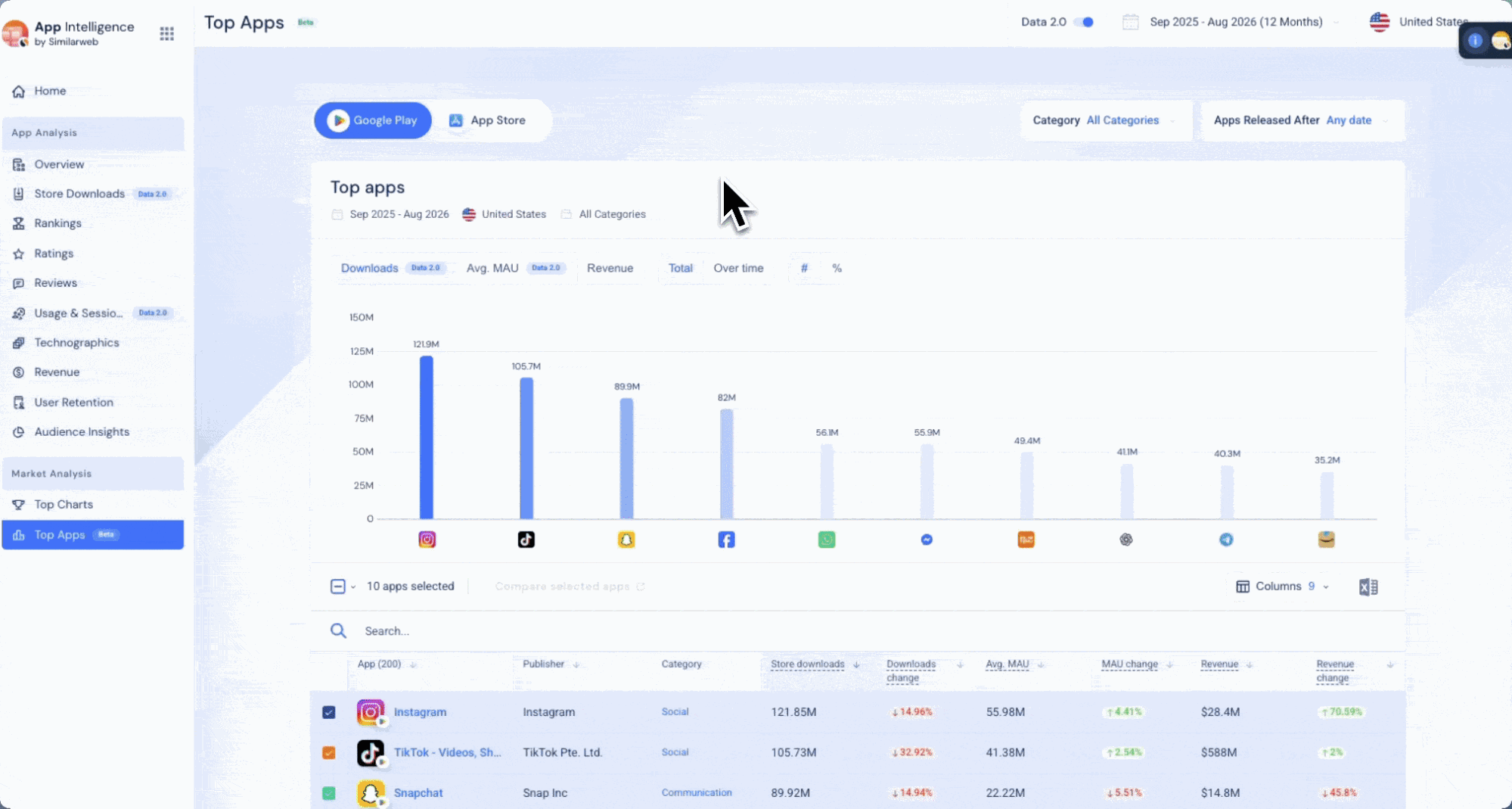
Task: Switch chart values to percent (%)
Action: pos(837,268)
